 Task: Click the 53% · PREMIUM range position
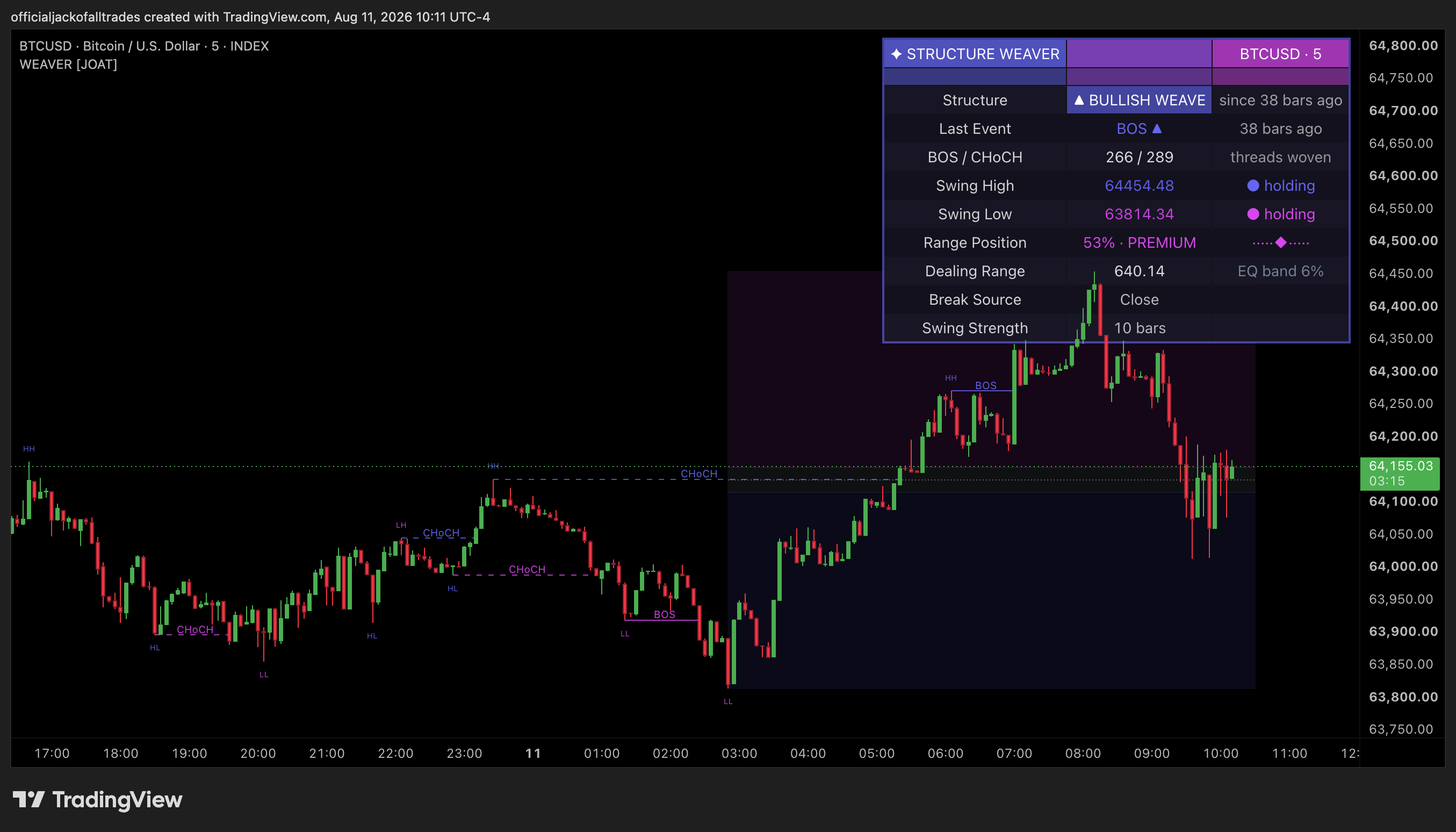coord(1139,243)
